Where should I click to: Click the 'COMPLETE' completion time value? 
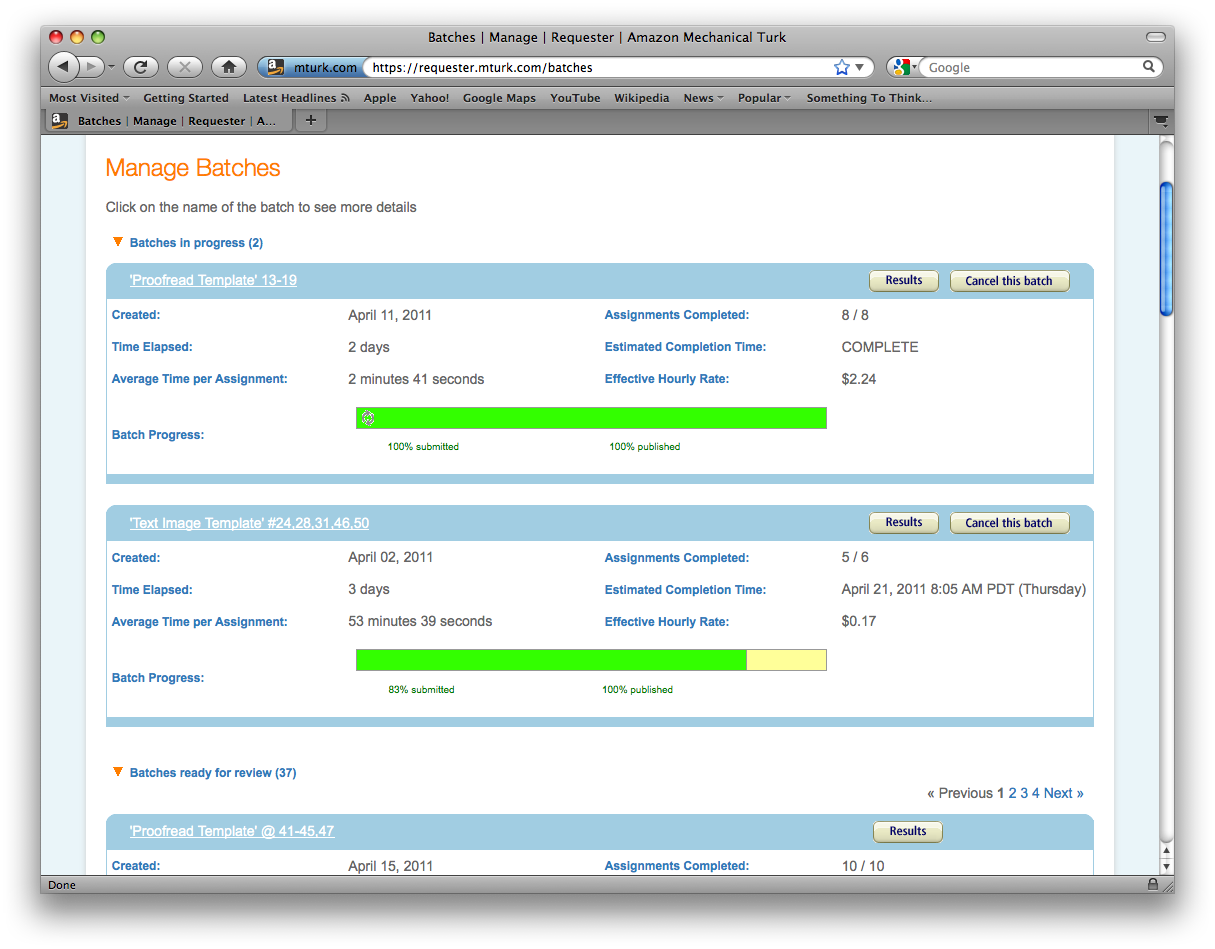pos(880,347)
